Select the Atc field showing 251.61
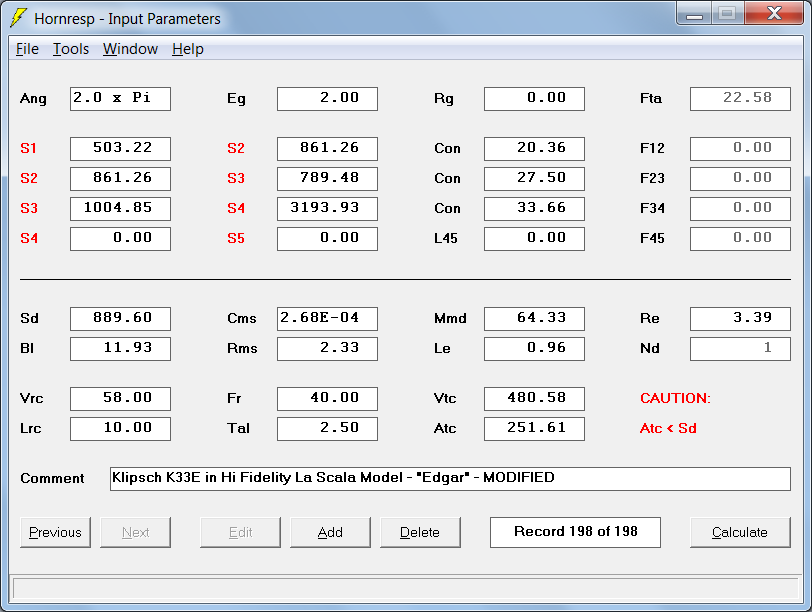Viewport: 812px width, 612px height. pos(534,429)
